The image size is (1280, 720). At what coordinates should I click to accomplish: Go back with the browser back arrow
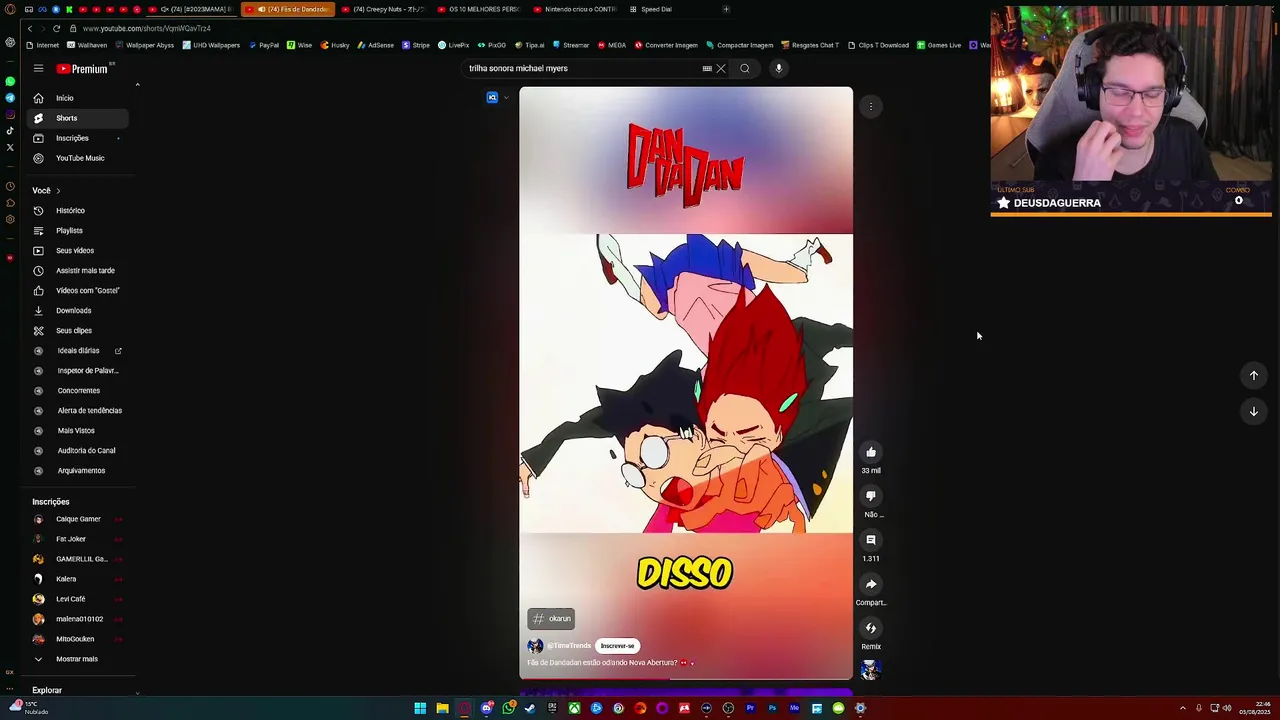tap(30, 28)
